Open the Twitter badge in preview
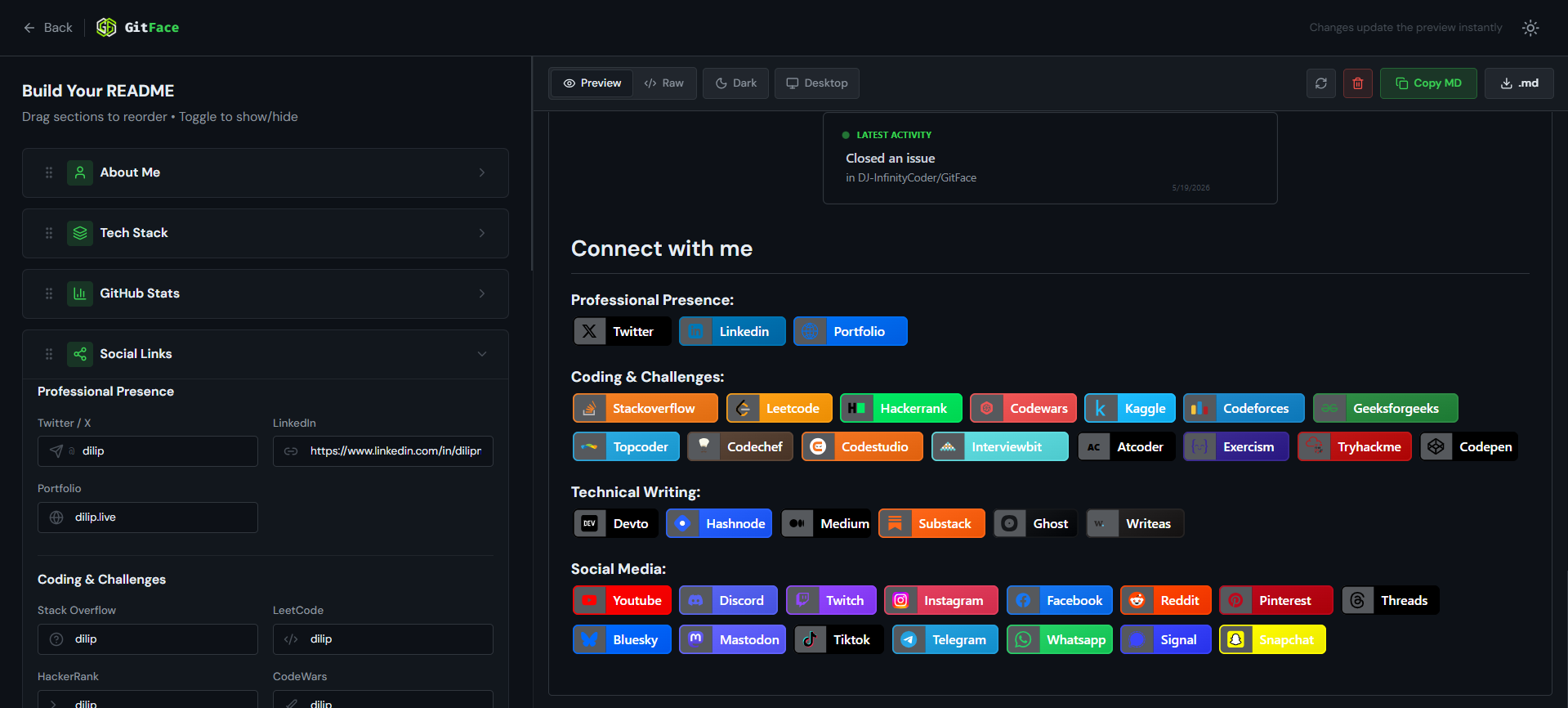Image resolution: width=1568 pixels, height=708 pixels. coord(622,331)
